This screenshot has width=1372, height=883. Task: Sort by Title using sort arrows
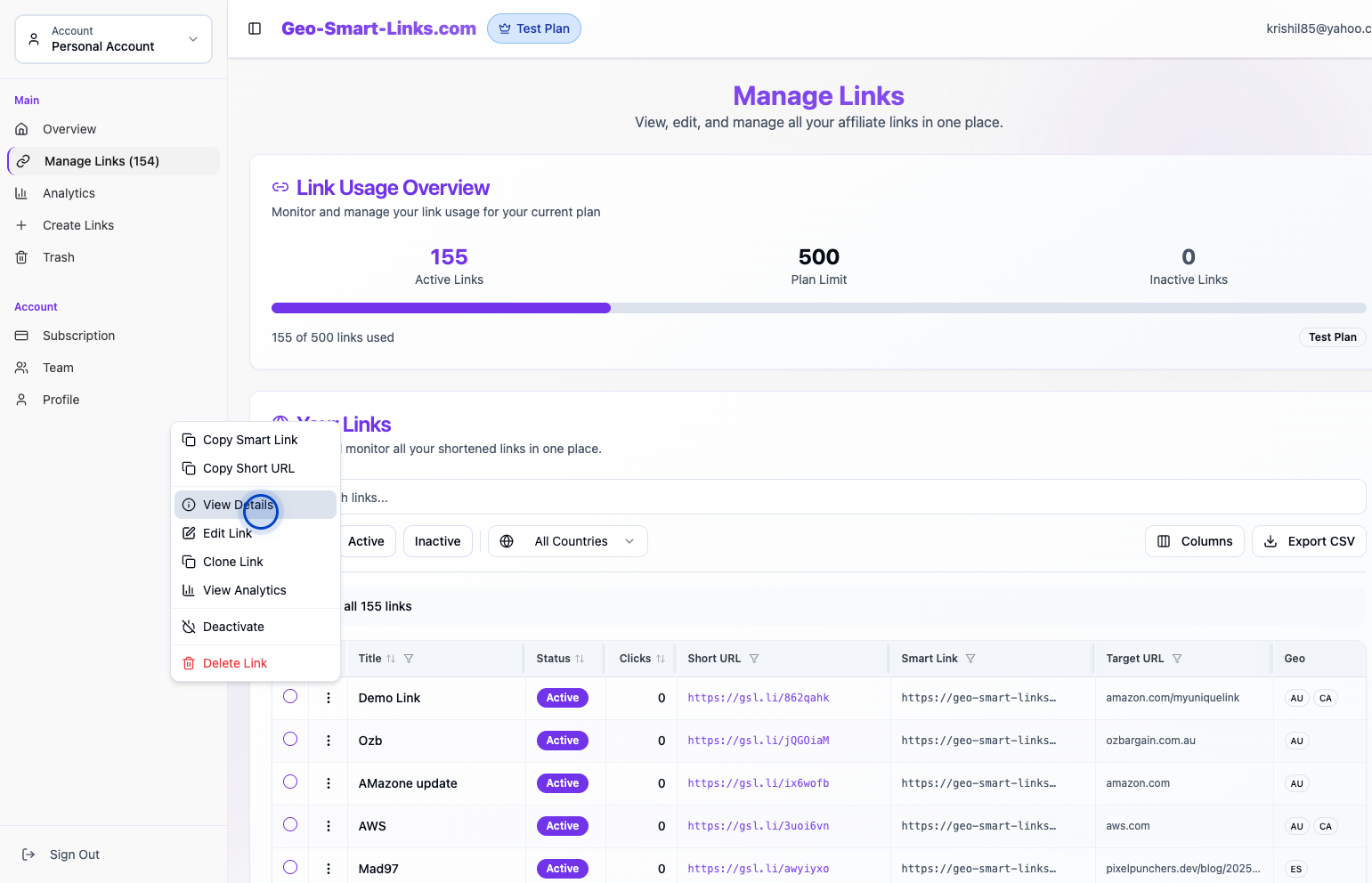click(391, 659)
